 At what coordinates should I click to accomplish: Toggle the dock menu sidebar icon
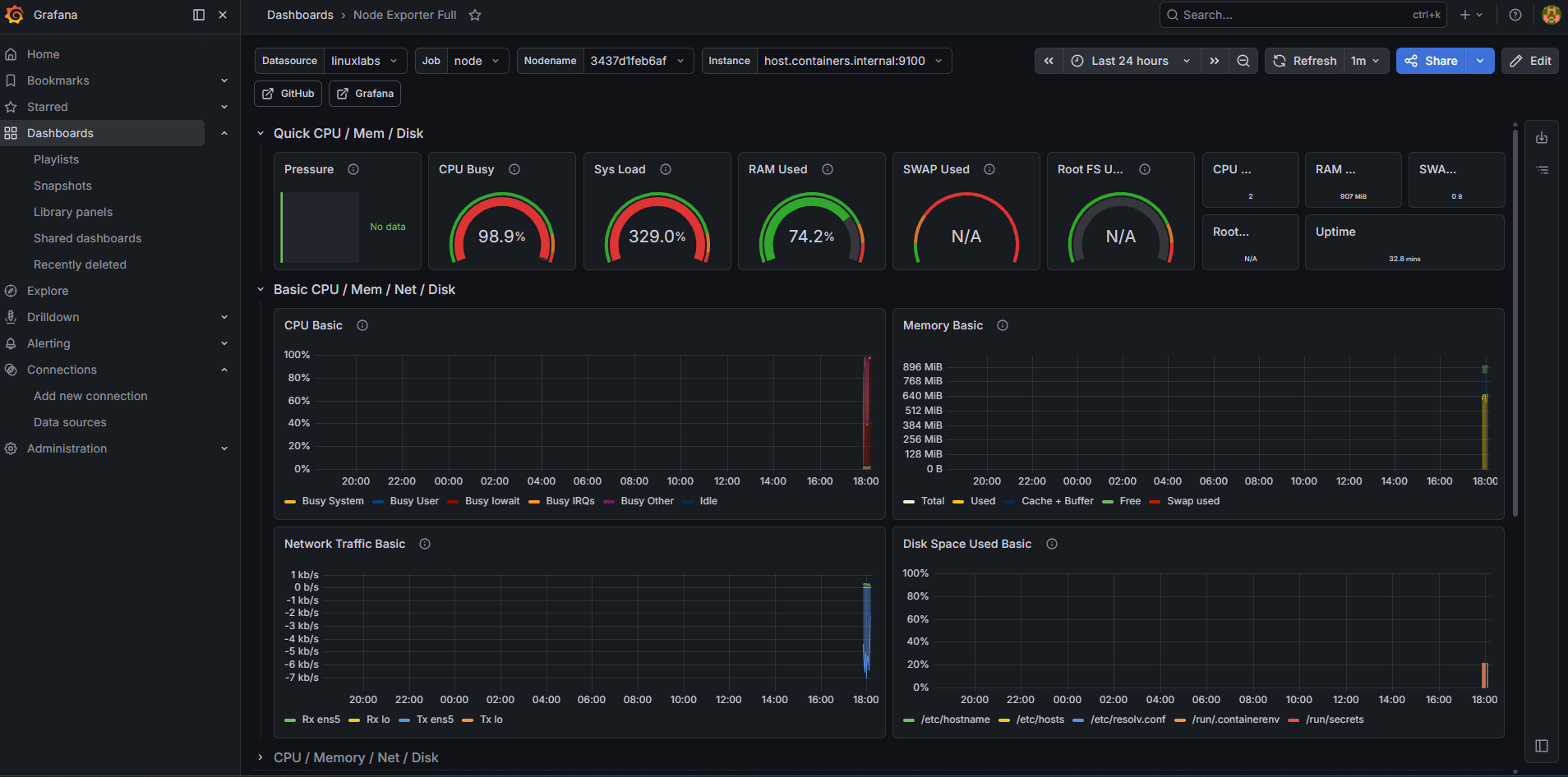tap(198, 15)
